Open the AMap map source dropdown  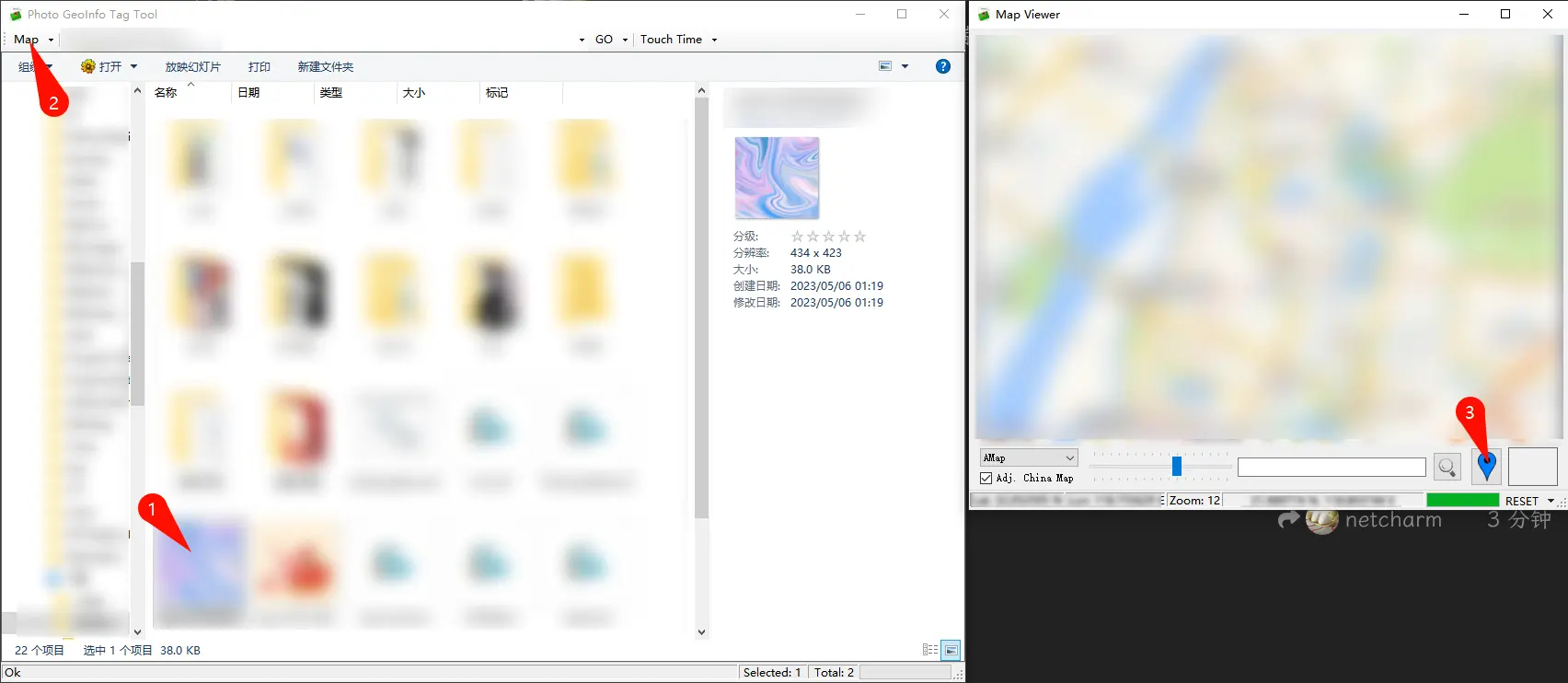[x=1028, y=457]
